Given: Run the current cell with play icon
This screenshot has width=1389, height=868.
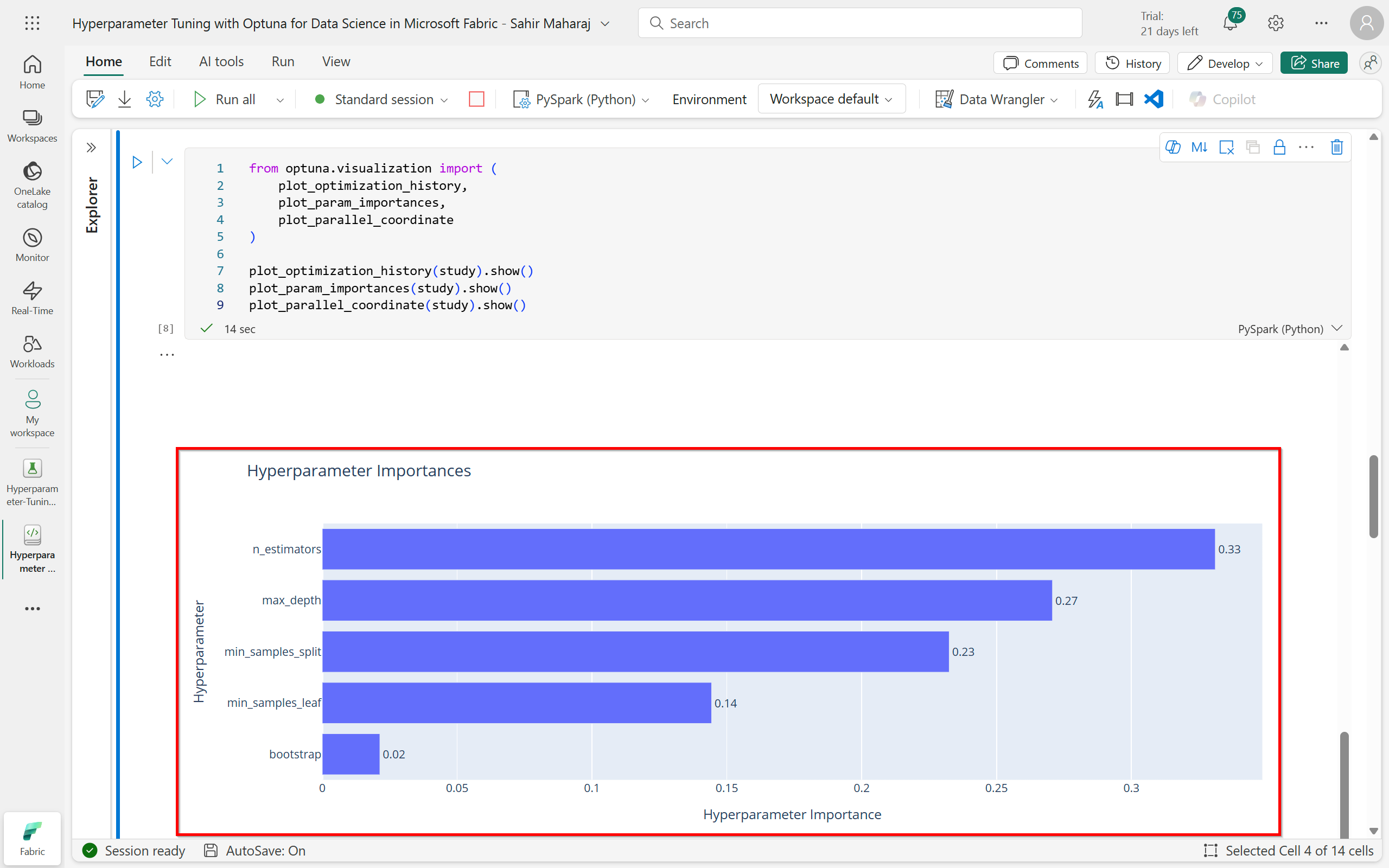Looking at the screenshot, I should click(x=137, y=162).
